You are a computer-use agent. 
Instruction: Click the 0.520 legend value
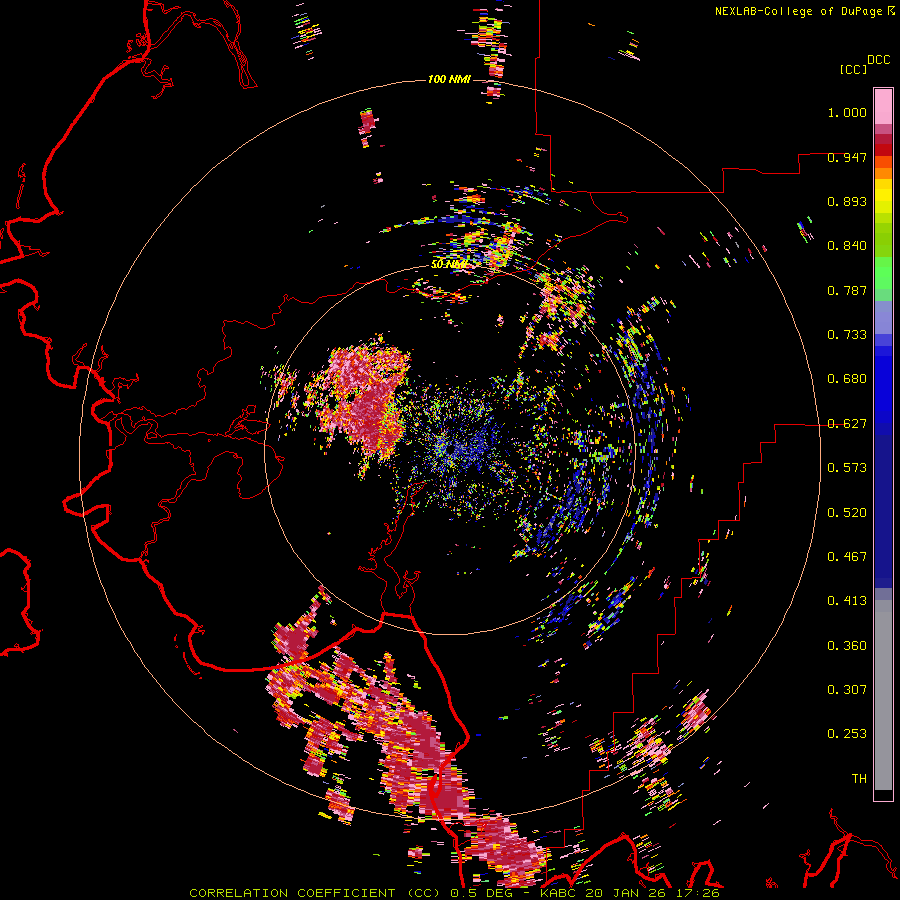point(847,513)
